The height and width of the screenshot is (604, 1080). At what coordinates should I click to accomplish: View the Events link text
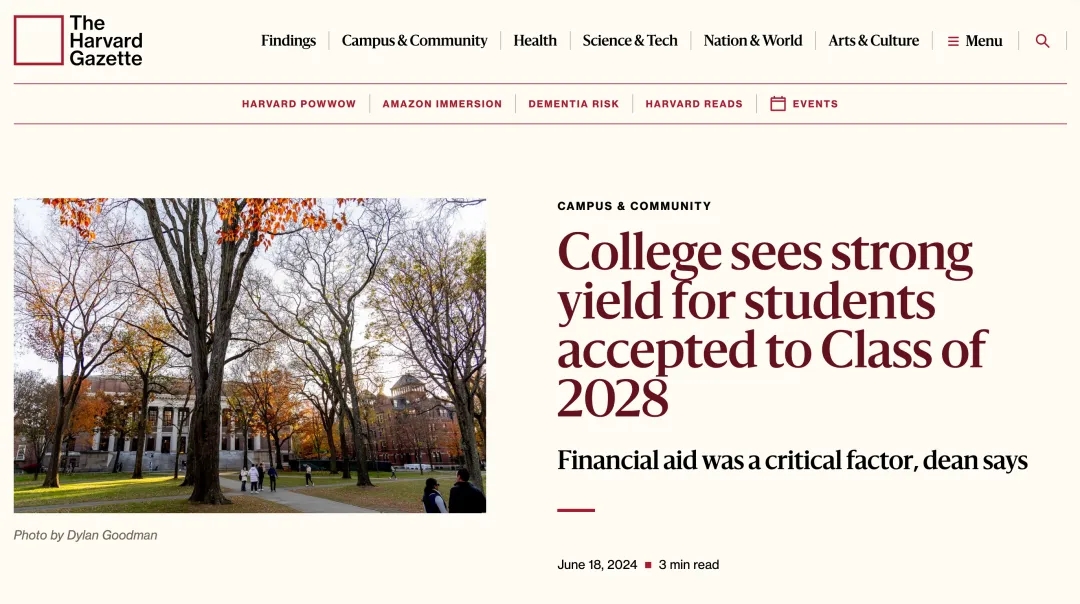815,104
